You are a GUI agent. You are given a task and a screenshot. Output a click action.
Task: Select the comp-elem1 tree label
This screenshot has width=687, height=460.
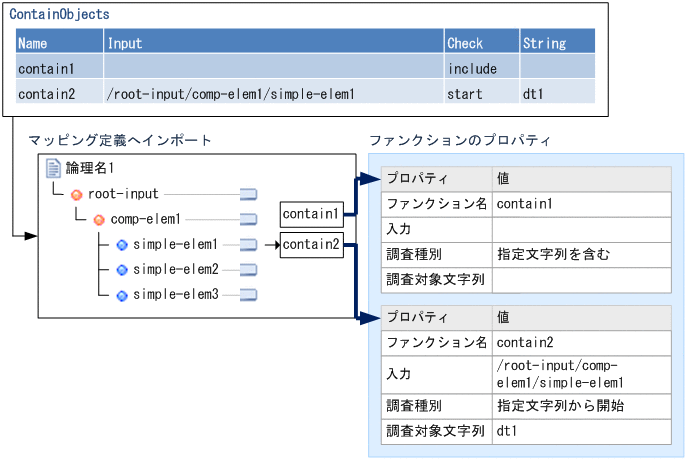pyautogui.click(x=145, y=219)
